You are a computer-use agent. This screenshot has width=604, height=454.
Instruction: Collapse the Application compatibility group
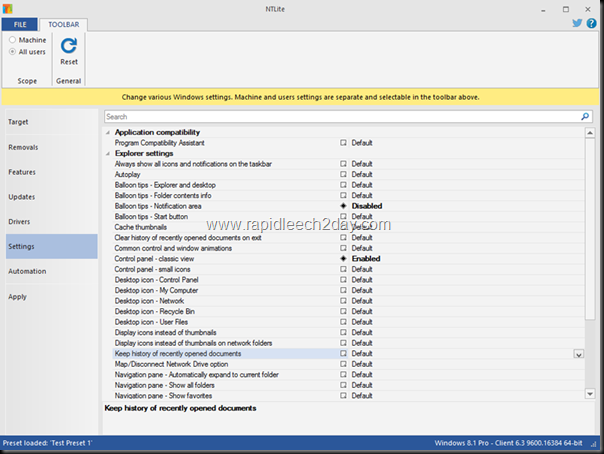(x=108, y=132)
